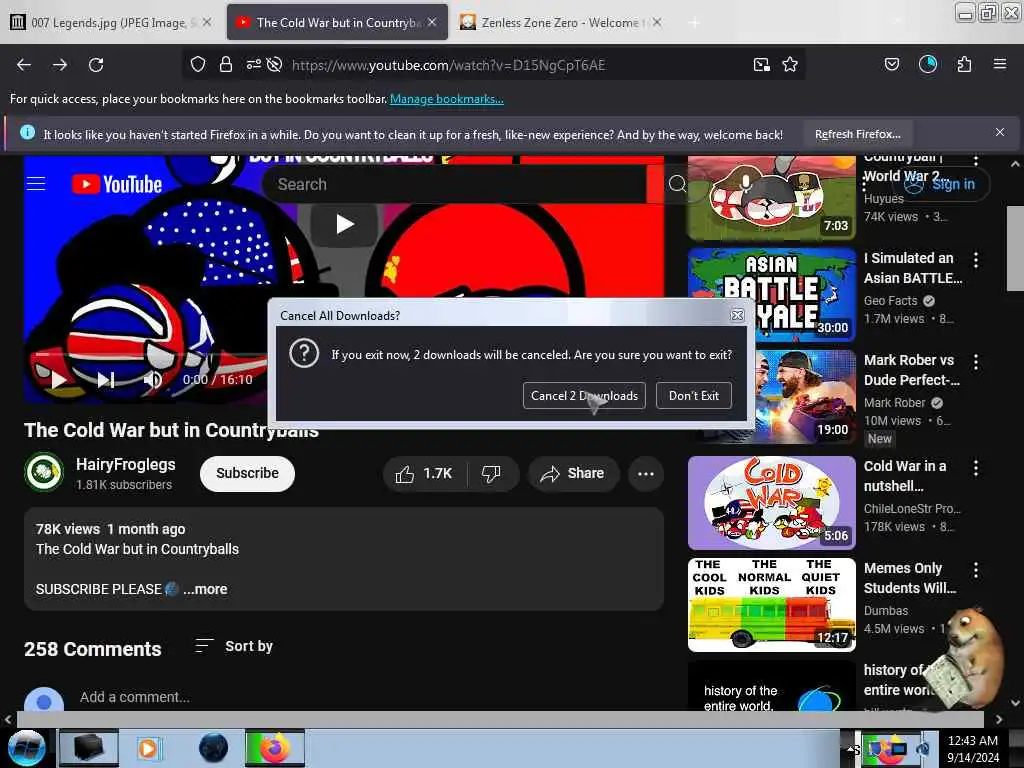
Task: Open Sort by comments dropdown
Action: 234,647
